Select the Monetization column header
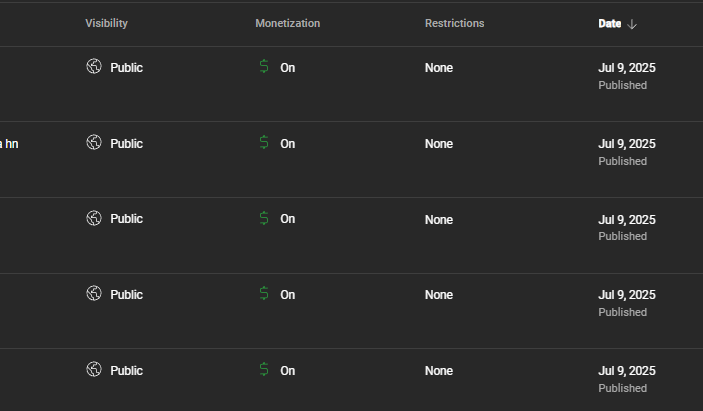Screen dimensions: 703x411 pos(287,23)
